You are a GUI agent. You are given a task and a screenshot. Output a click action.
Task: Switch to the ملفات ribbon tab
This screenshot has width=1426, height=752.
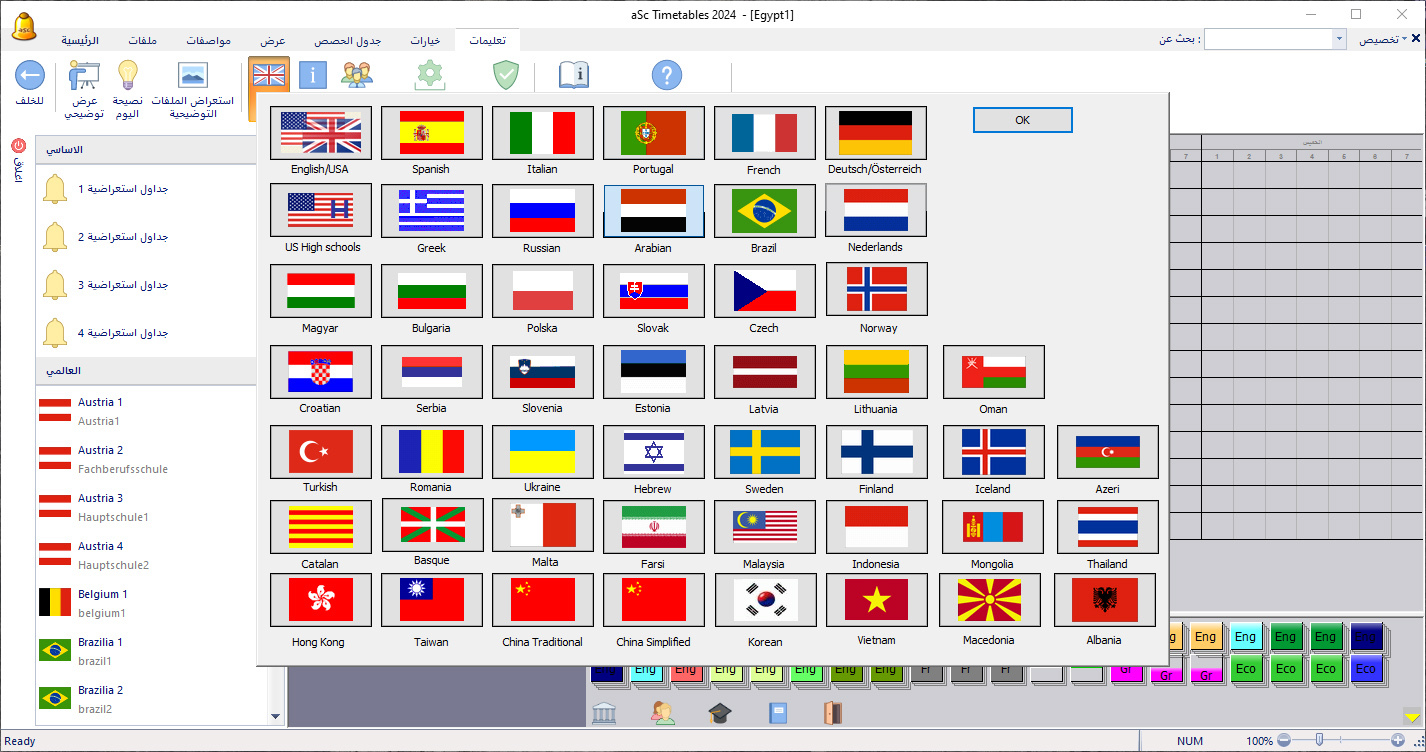(143, 41)
